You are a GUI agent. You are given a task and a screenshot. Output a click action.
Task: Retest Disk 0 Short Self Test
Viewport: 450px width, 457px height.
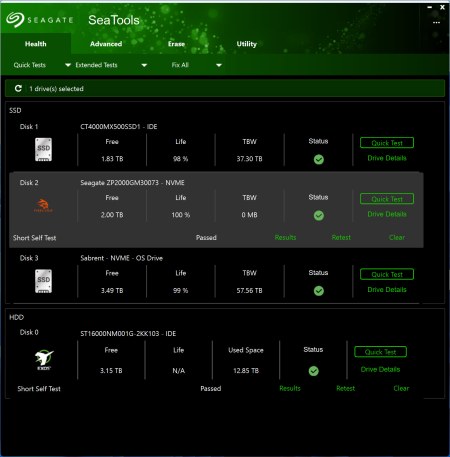tap(345, 388)
